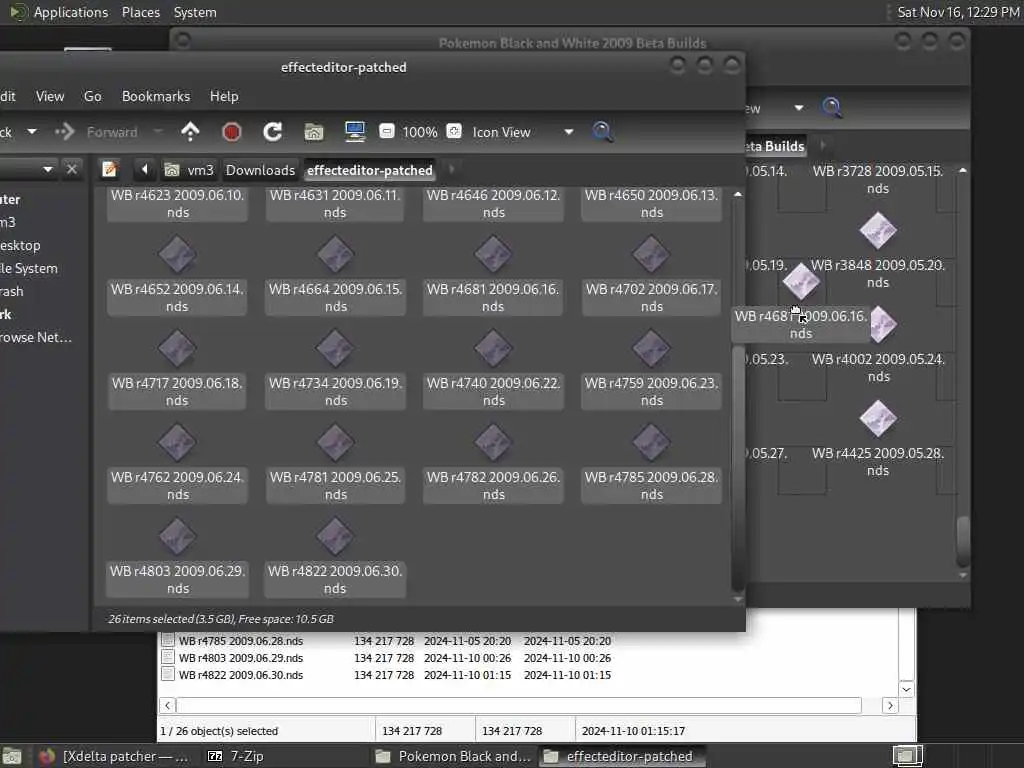Screen dimensions: 1024x768
Task: Click the 7-Zip horizontal scrollbar right arrow
Action: point(889,705)
